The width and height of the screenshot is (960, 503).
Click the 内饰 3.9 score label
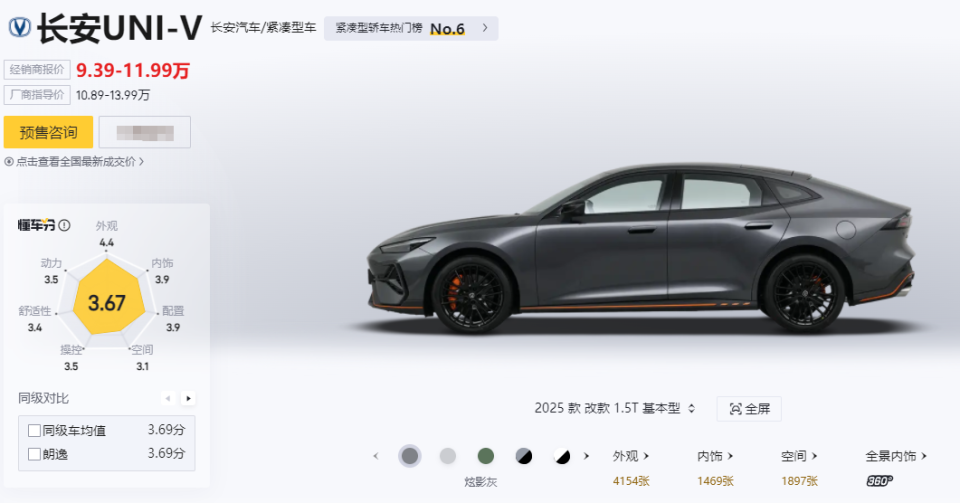coord(162,271)
